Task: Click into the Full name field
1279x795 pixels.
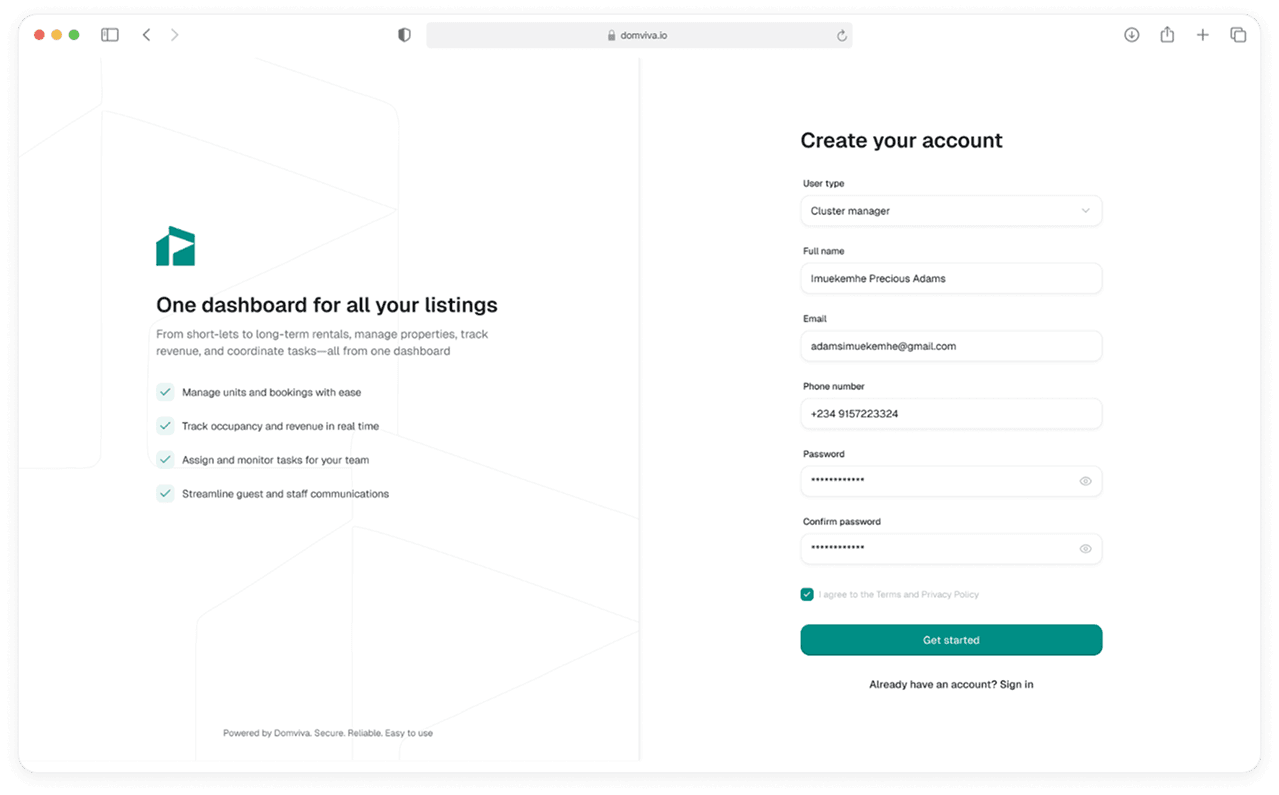Action: [950, 279]
